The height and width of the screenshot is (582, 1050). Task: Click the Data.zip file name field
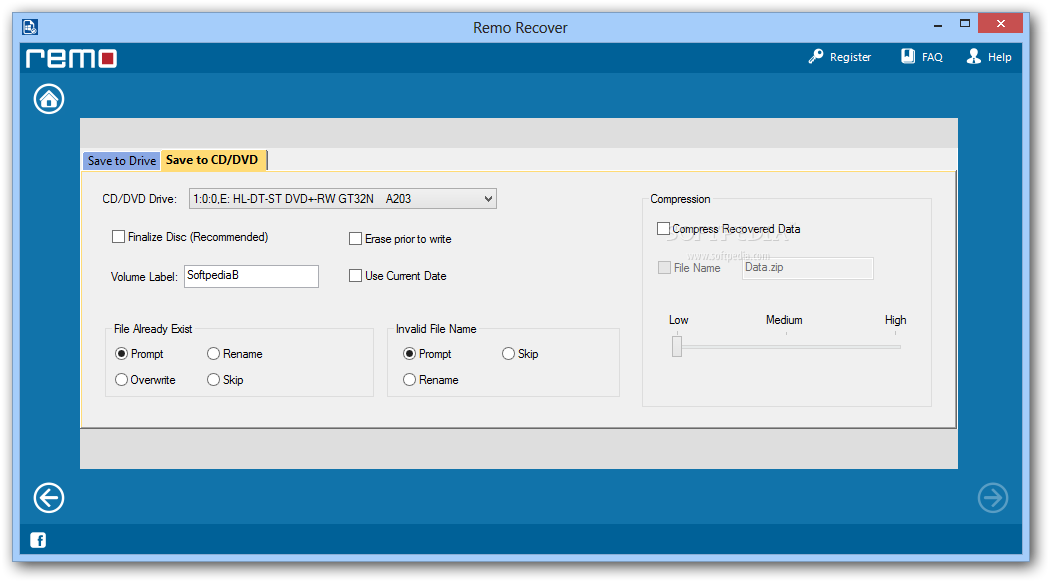tap(808, 268)
